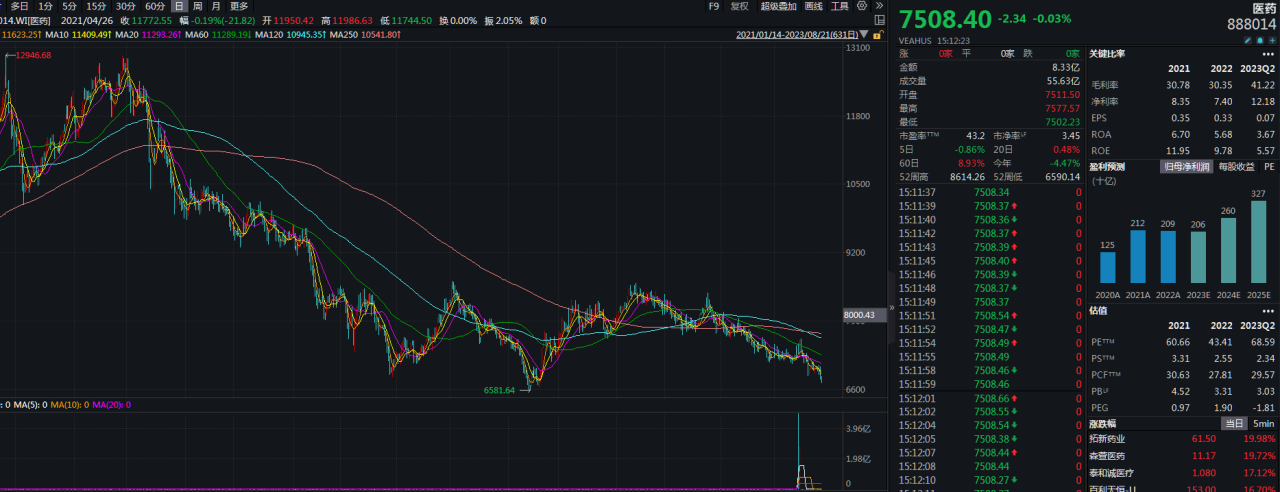Click the pencil edit icon under 888014
Image resolution: width=1280 pixels, height=492 pixels.
coord(1247,38)
